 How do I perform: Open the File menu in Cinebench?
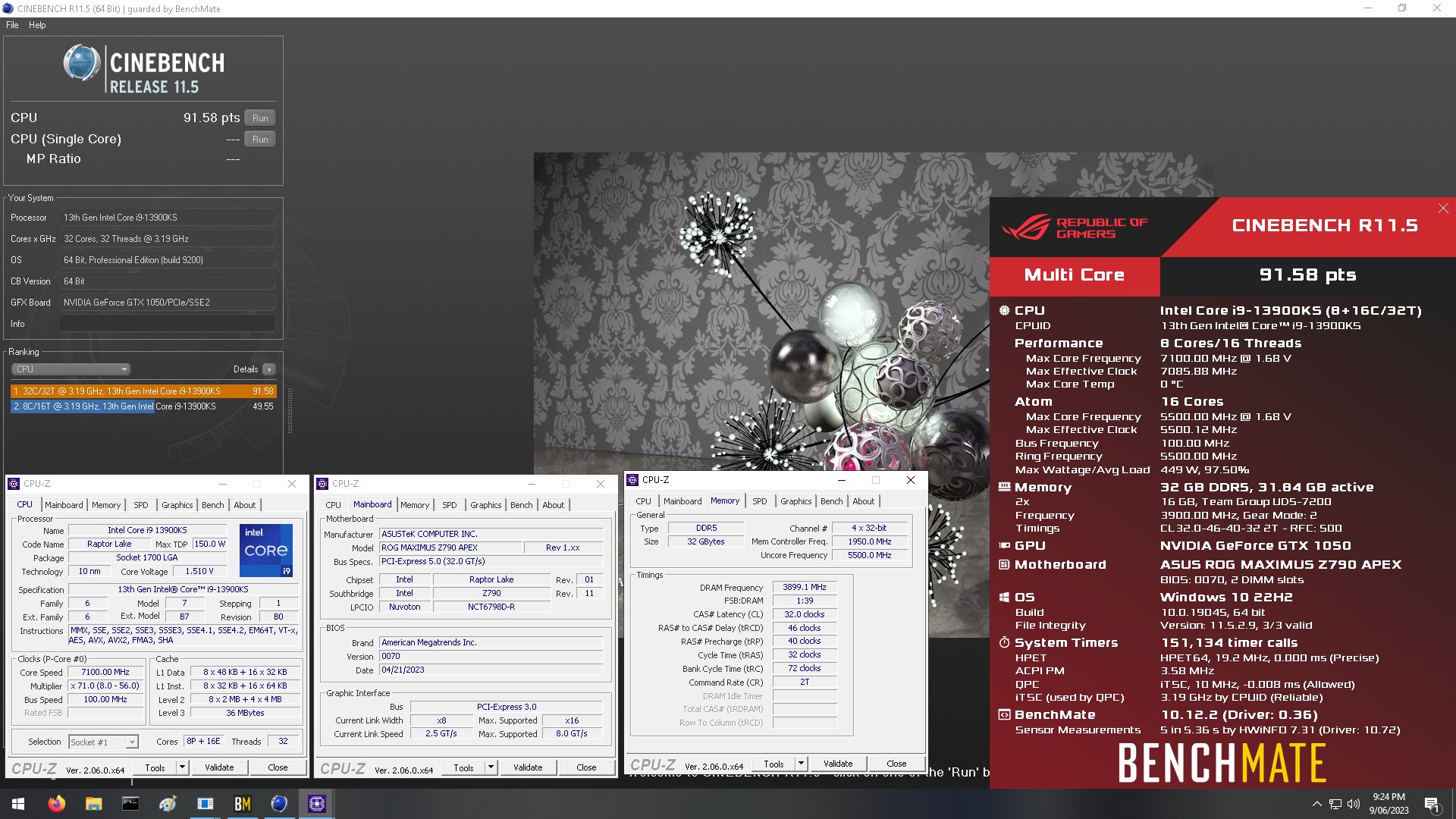point(12,25)
